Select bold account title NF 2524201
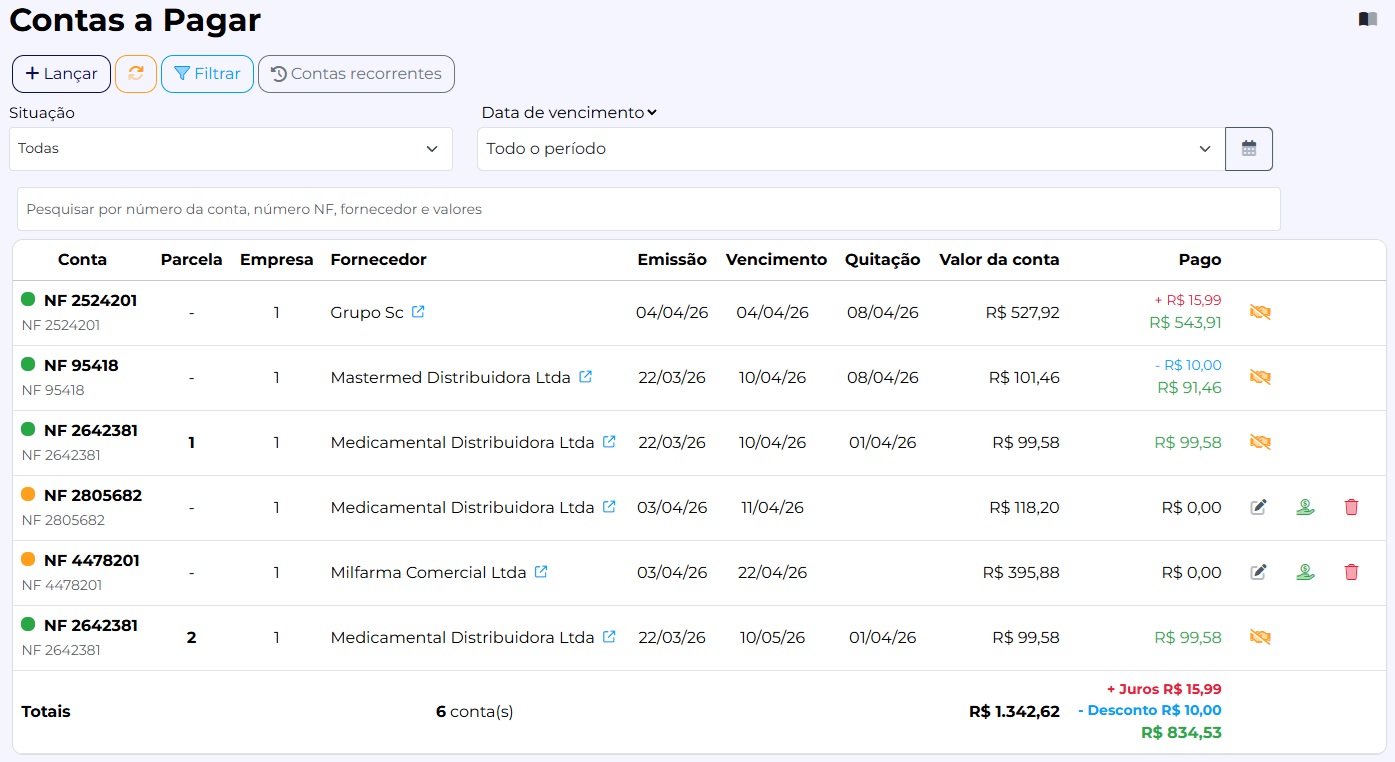 (x=91, y=300)
